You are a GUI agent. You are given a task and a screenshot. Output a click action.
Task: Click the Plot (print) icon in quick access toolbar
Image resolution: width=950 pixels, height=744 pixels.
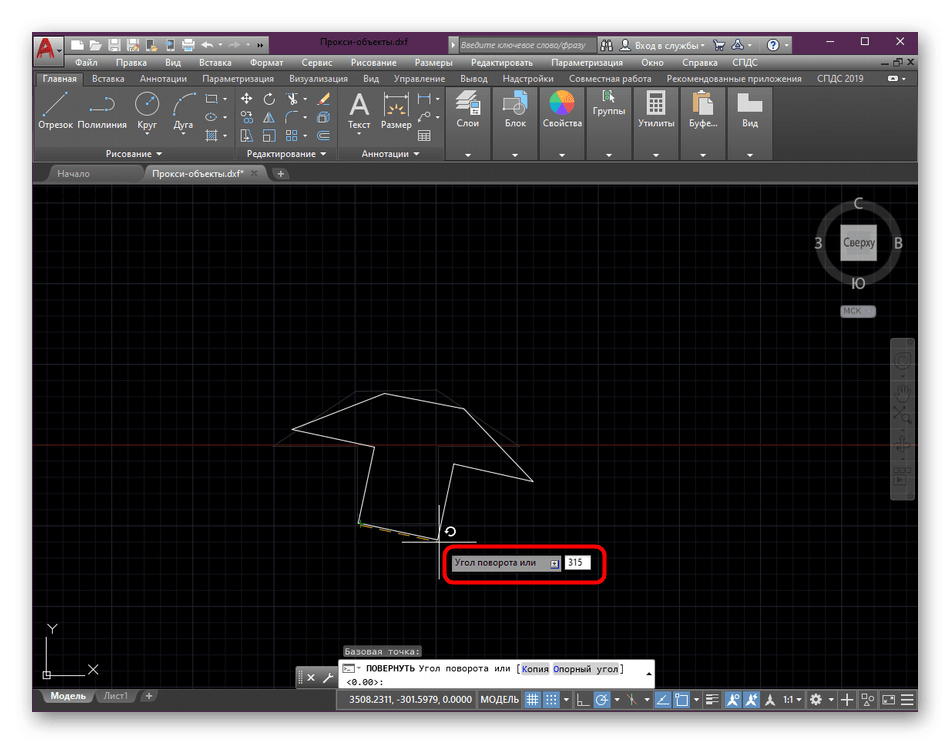click(188, 45)
